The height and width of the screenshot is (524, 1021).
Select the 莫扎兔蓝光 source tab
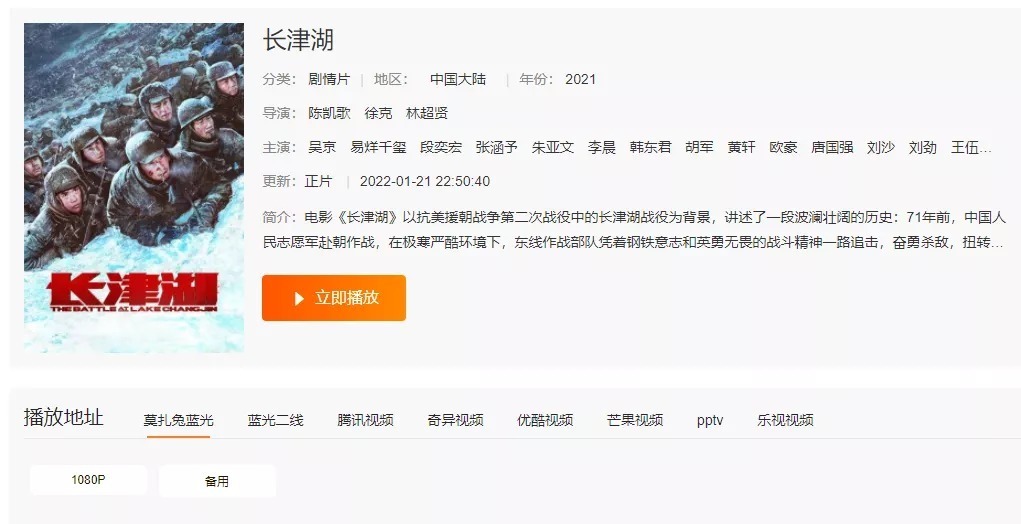[178, 421]
